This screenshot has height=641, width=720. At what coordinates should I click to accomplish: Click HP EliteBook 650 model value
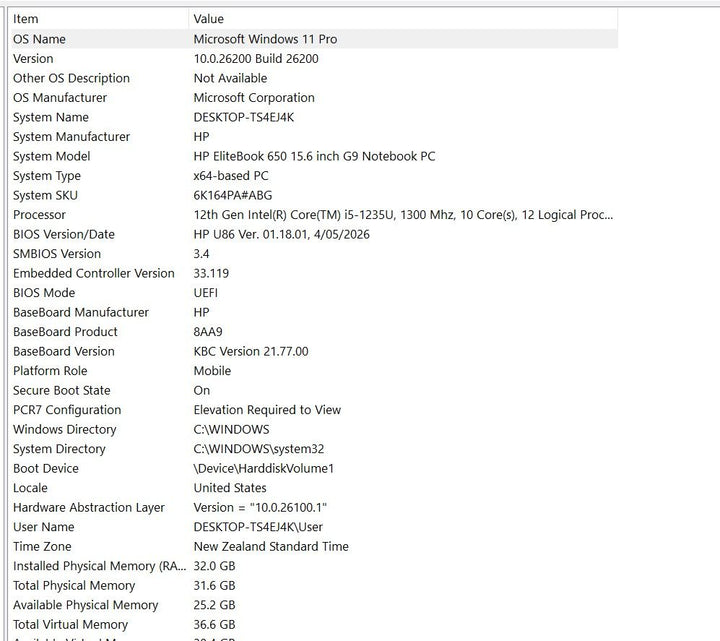314,156
